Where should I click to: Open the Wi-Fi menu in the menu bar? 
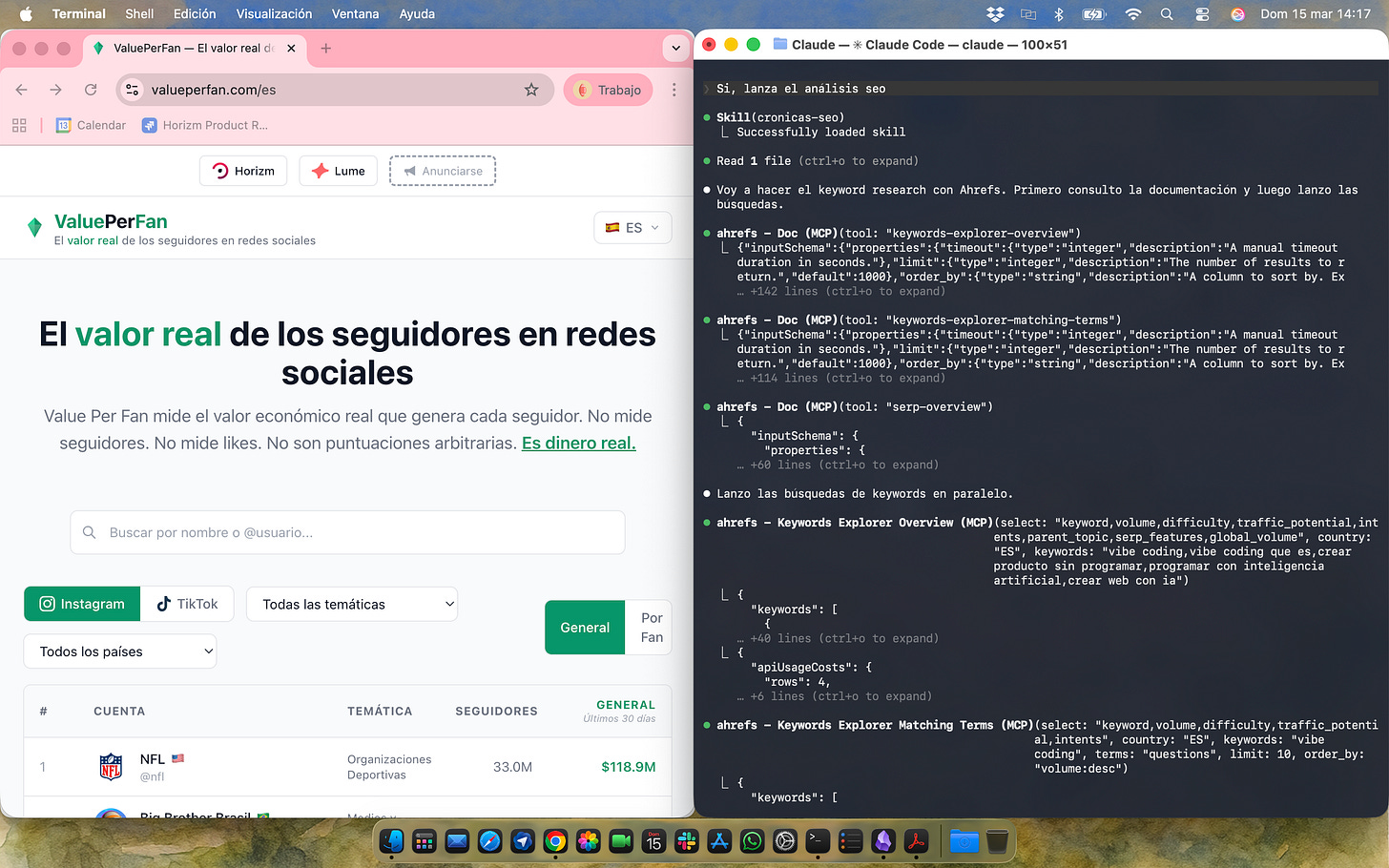pos(1133,14)
